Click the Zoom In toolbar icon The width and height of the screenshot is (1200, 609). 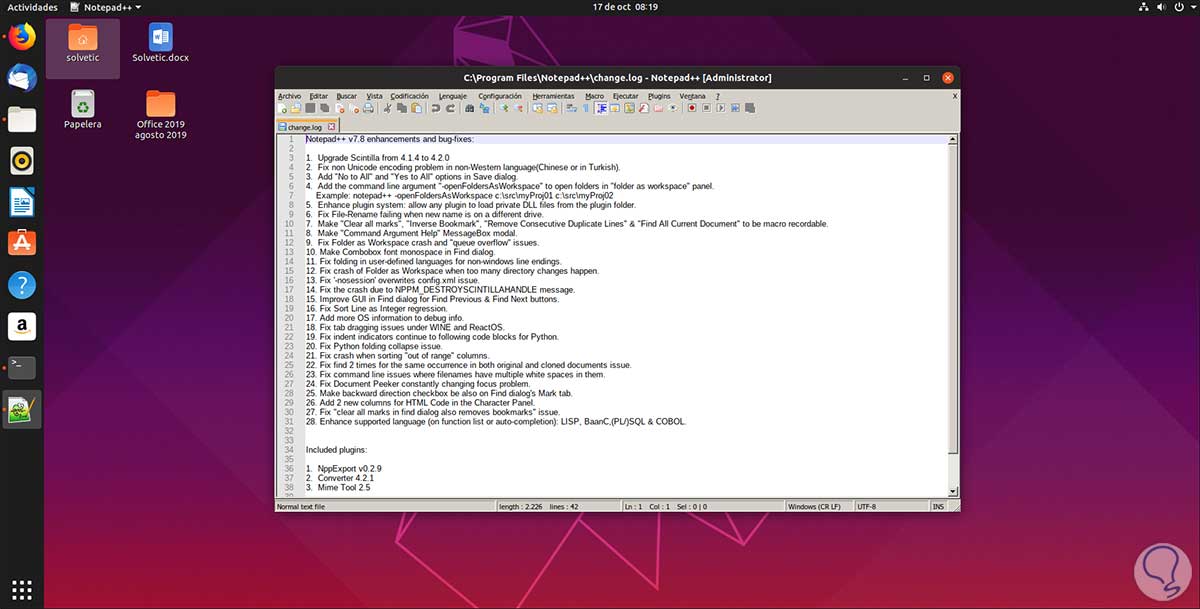[503, 108]
